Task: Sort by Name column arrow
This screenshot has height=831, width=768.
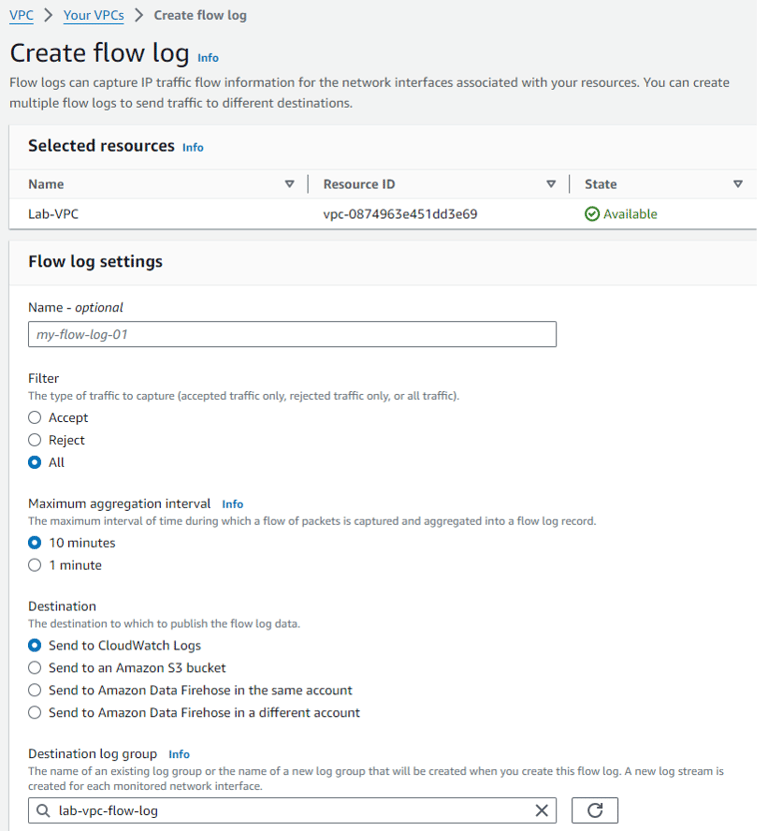Action: pyautogui.click(x=290, y=184)
